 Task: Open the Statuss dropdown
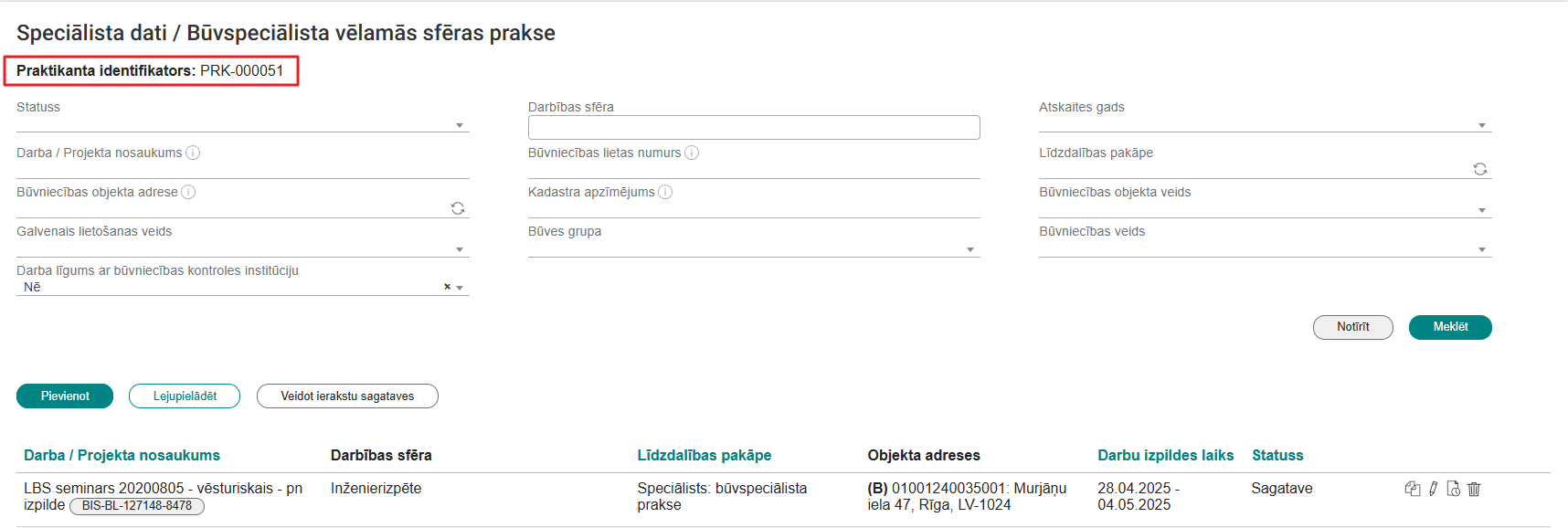tap(460, 125)
